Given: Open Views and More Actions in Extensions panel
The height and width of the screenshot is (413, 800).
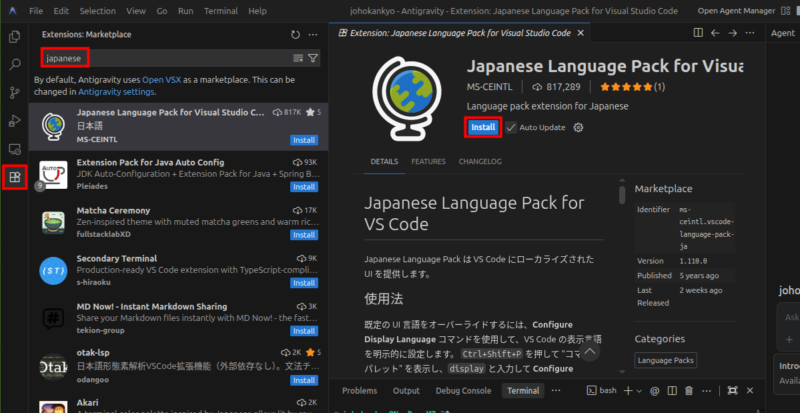Looking at the screenshot, I should [x=313, y=34].
